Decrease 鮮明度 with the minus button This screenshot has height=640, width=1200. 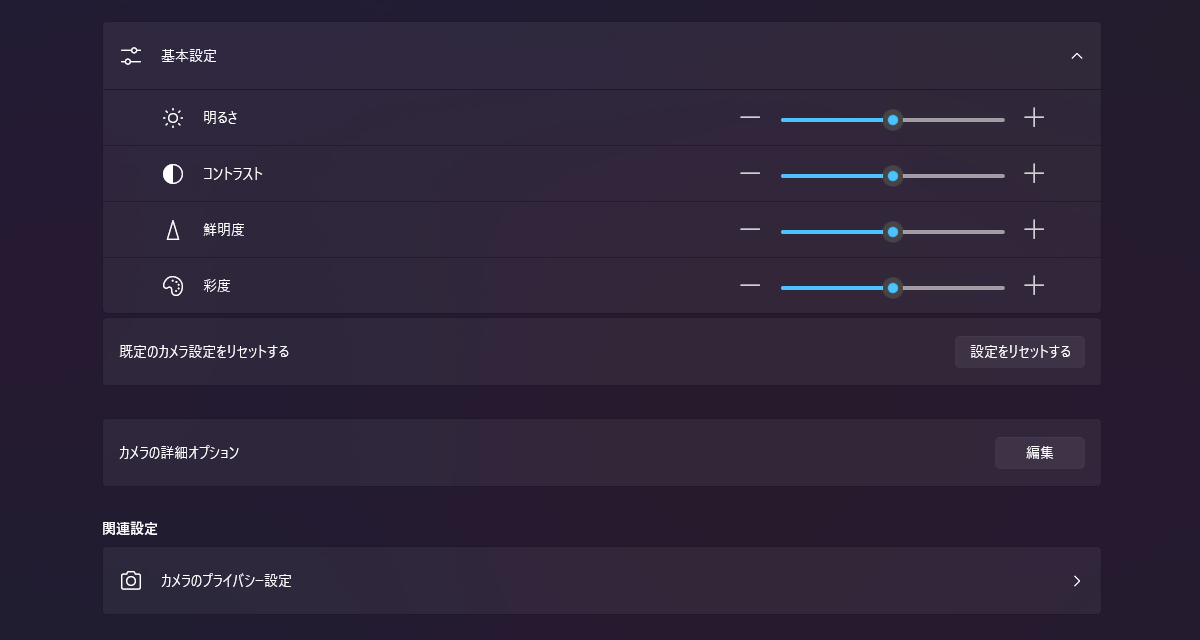[x=750, y=230]
